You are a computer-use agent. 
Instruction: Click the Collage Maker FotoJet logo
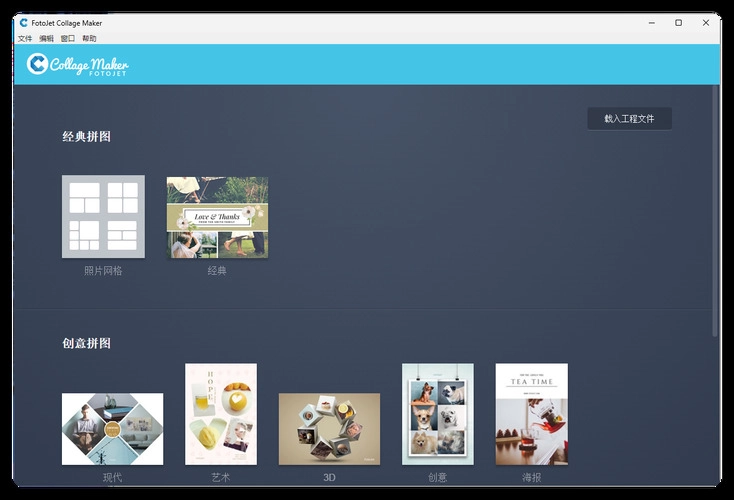tap(78, 65)
